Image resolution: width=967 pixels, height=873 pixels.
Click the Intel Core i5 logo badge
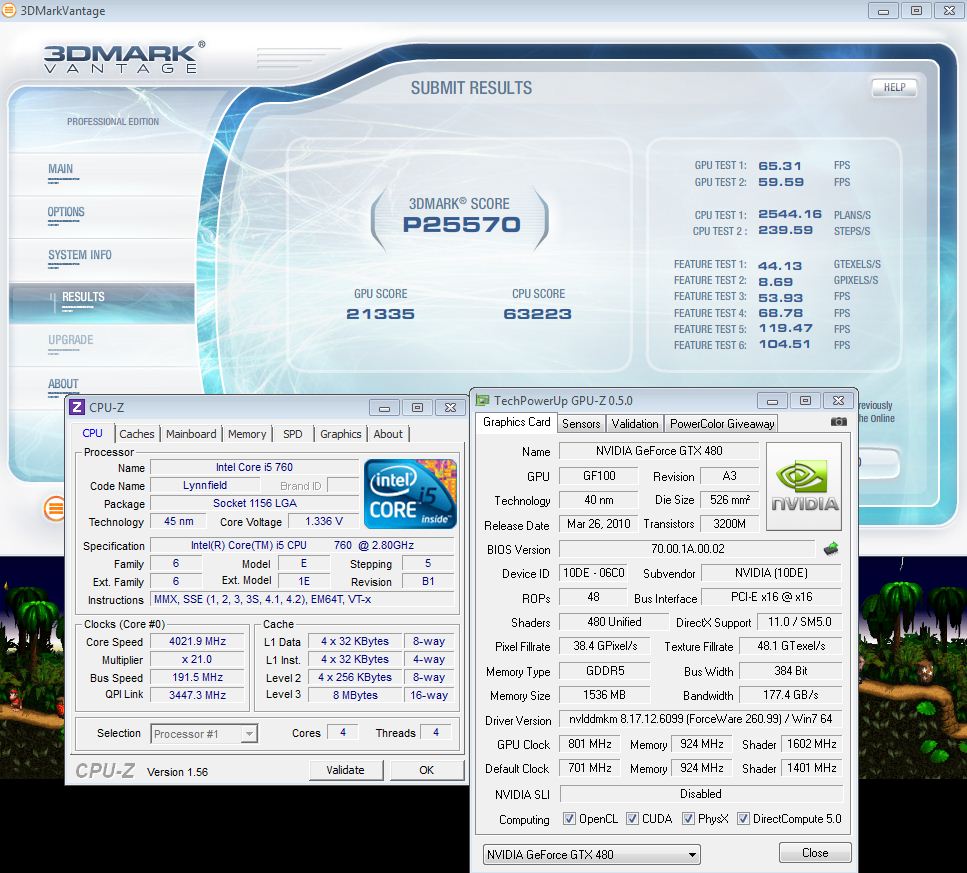click(x=411, y=494)
